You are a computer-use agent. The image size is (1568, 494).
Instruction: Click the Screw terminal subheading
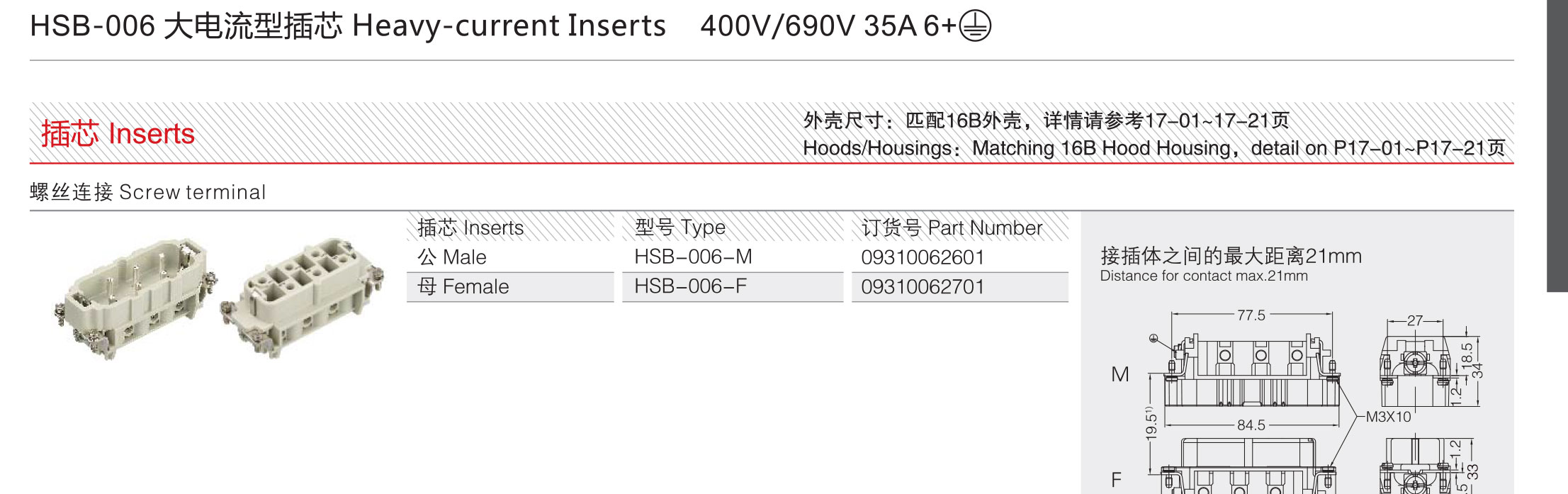(147, 192)
